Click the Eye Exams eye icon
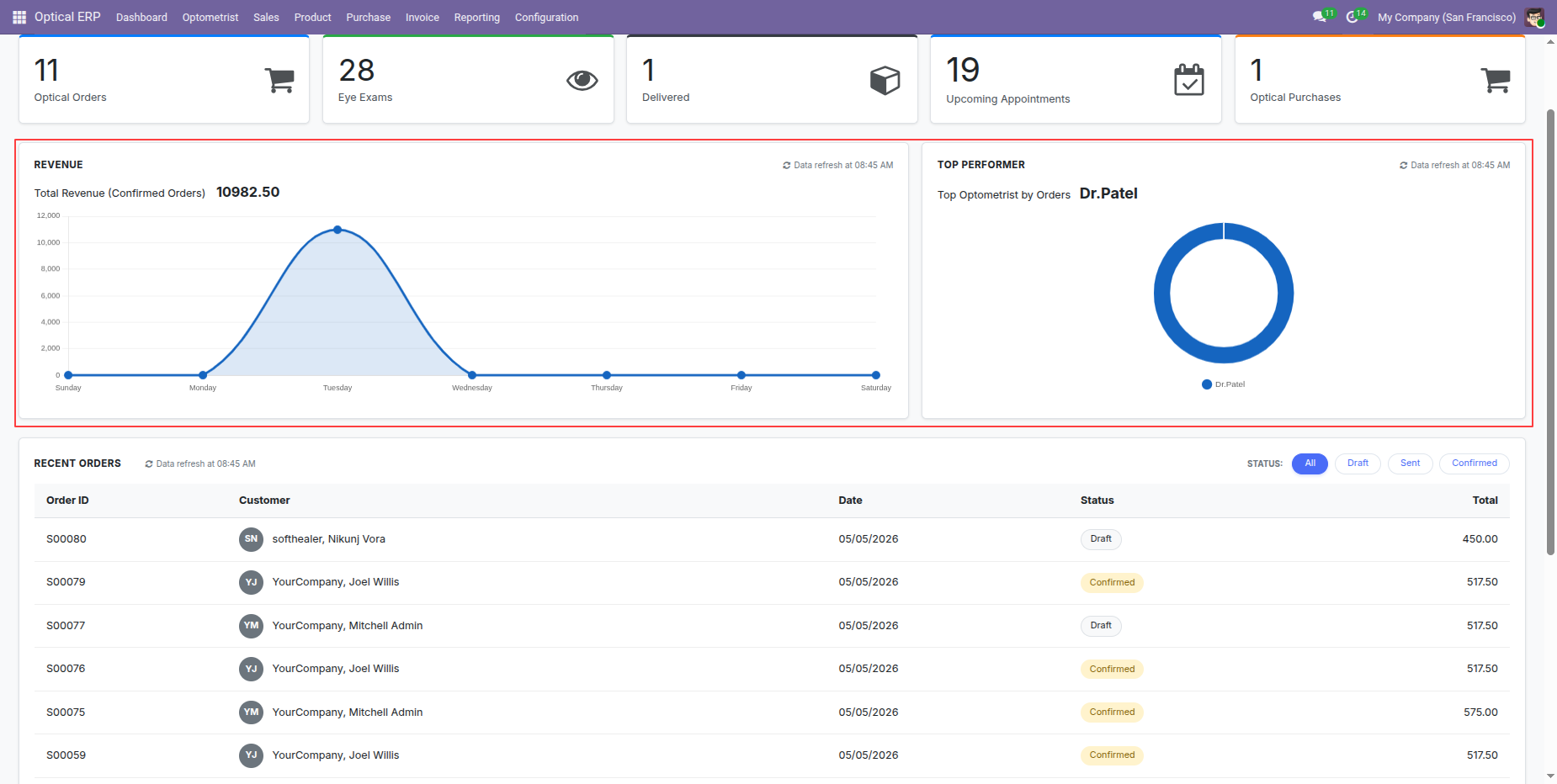1557x784 pixels. (582, 80)
